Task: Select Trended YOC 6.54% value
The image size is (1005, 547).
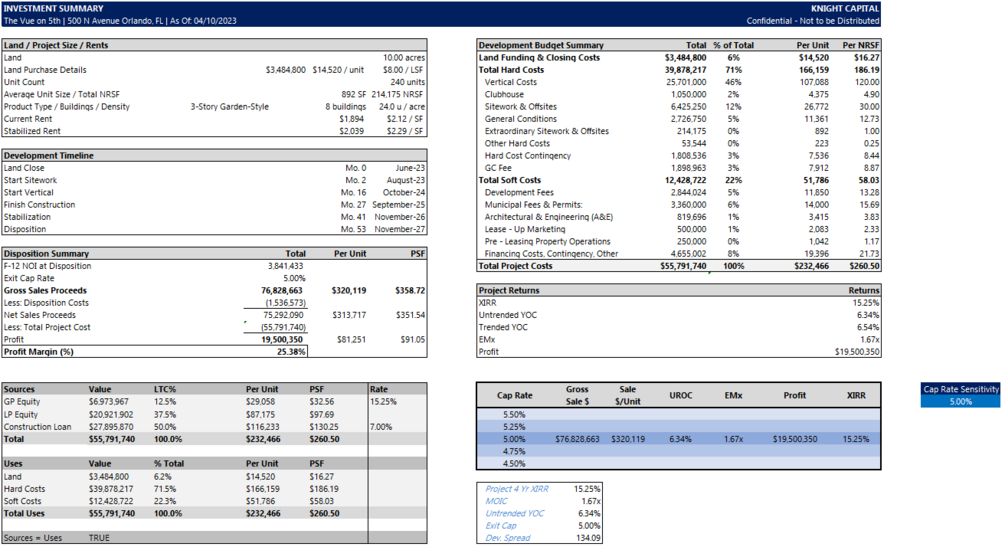Action: click(868, 327)
